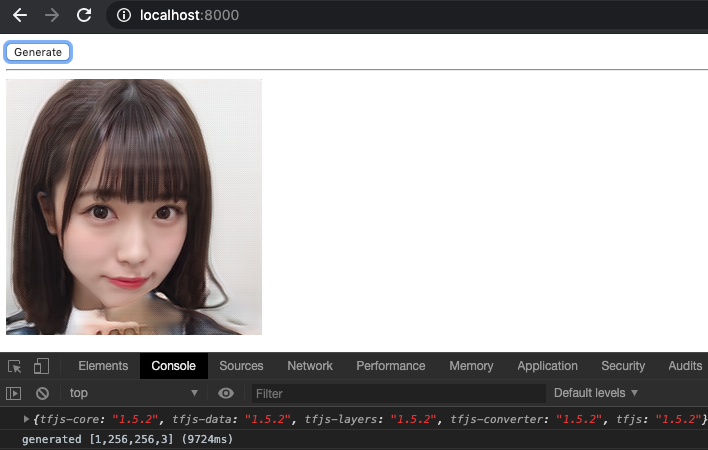
Task: Select the Console tab
Action: point(173,366)
